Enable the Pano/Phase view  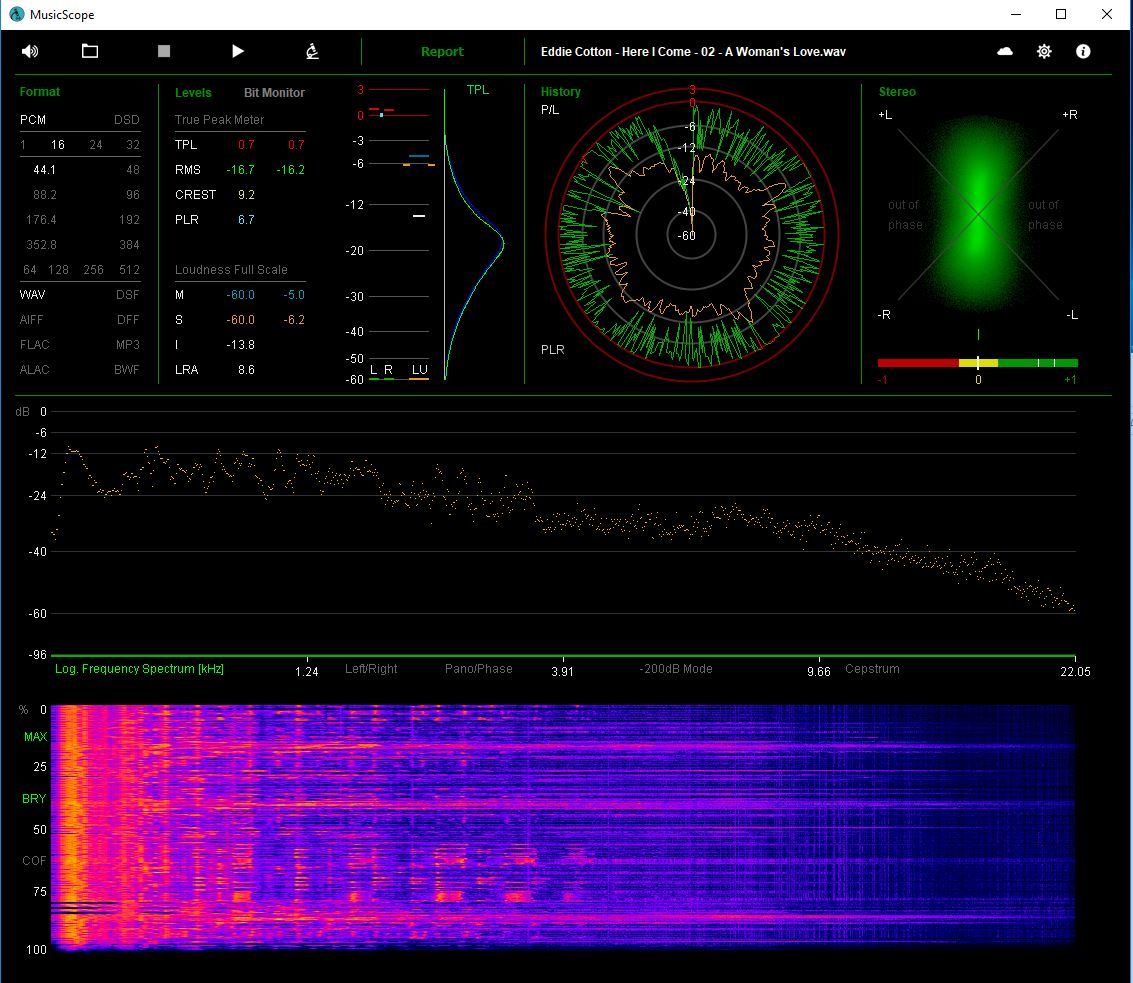(479, 669)
